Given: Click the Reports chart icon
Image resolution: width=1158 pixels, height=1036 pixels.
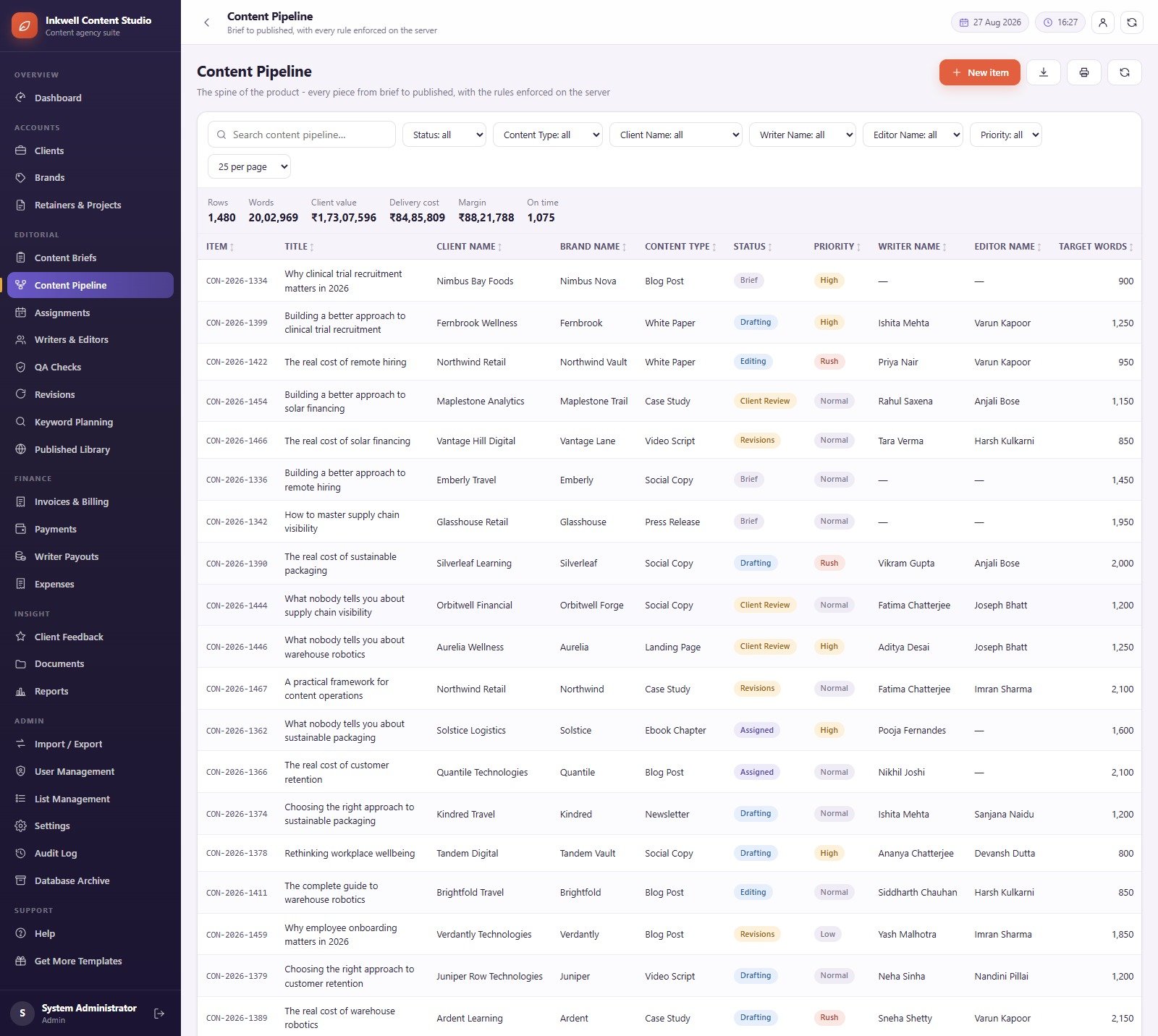Looking at the screenshot, I should (x=21, y=691).
